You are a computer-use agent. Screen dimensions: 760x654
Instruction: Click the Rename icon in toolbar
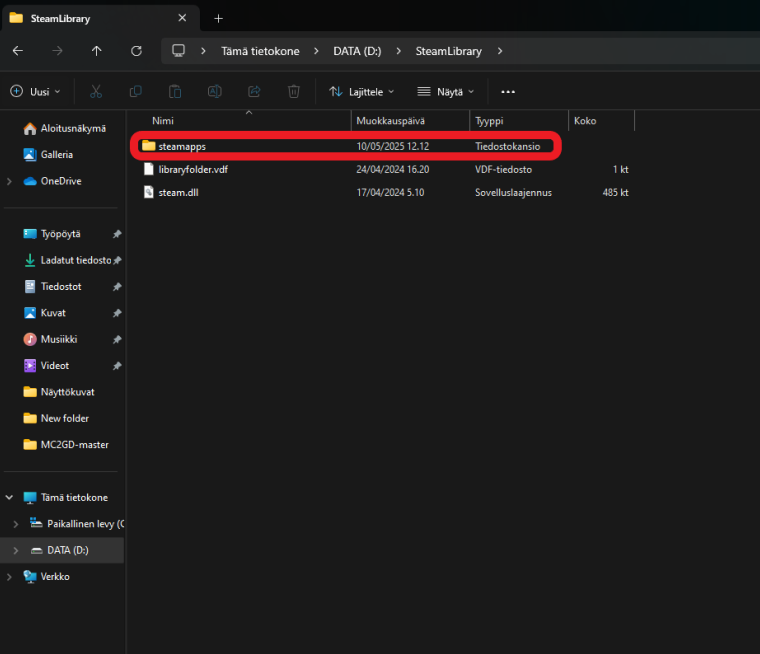click(x=215, y=92)
